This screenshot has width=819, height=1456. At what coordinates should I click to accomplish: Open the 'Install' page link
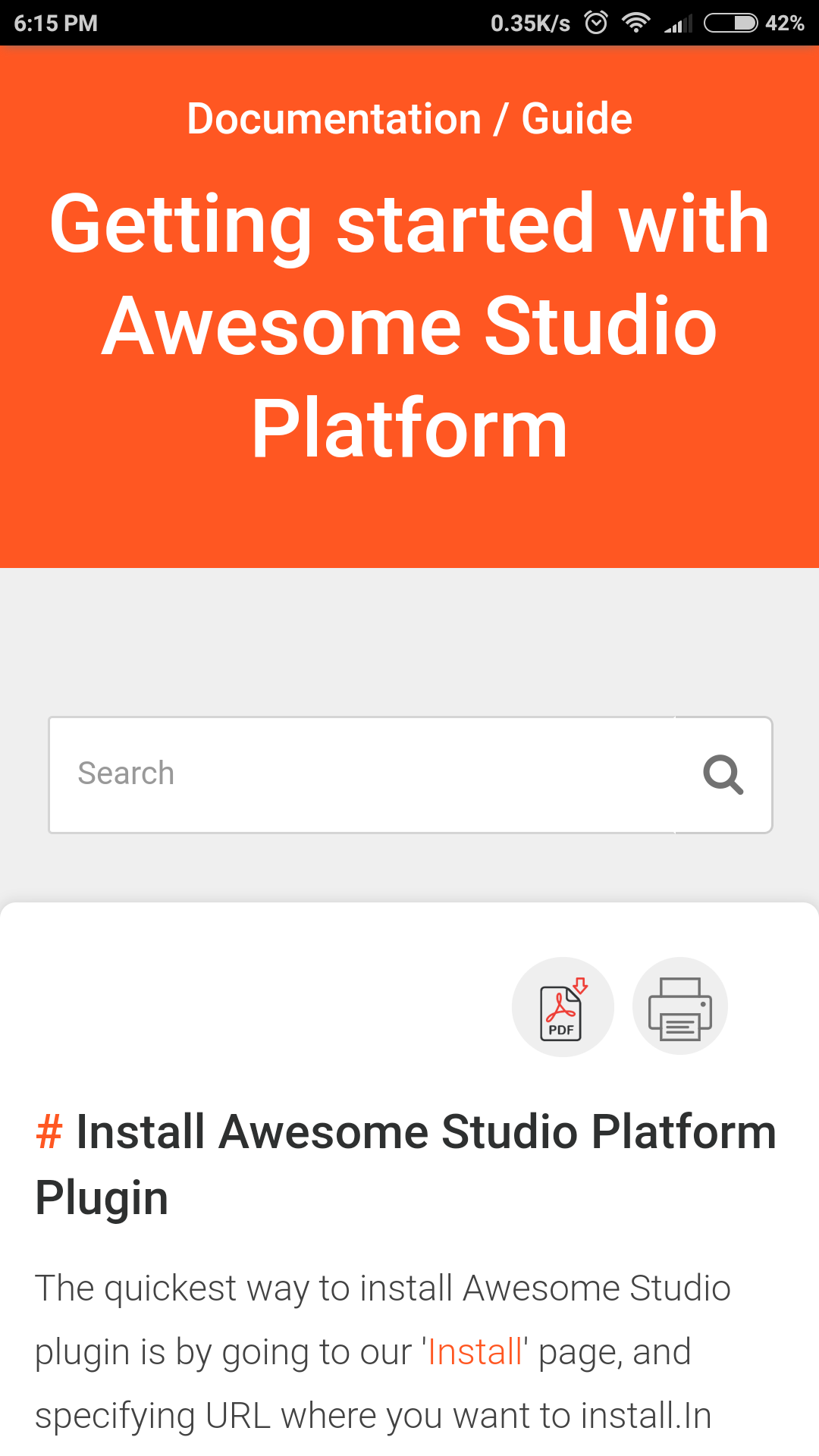[475, 1352]
